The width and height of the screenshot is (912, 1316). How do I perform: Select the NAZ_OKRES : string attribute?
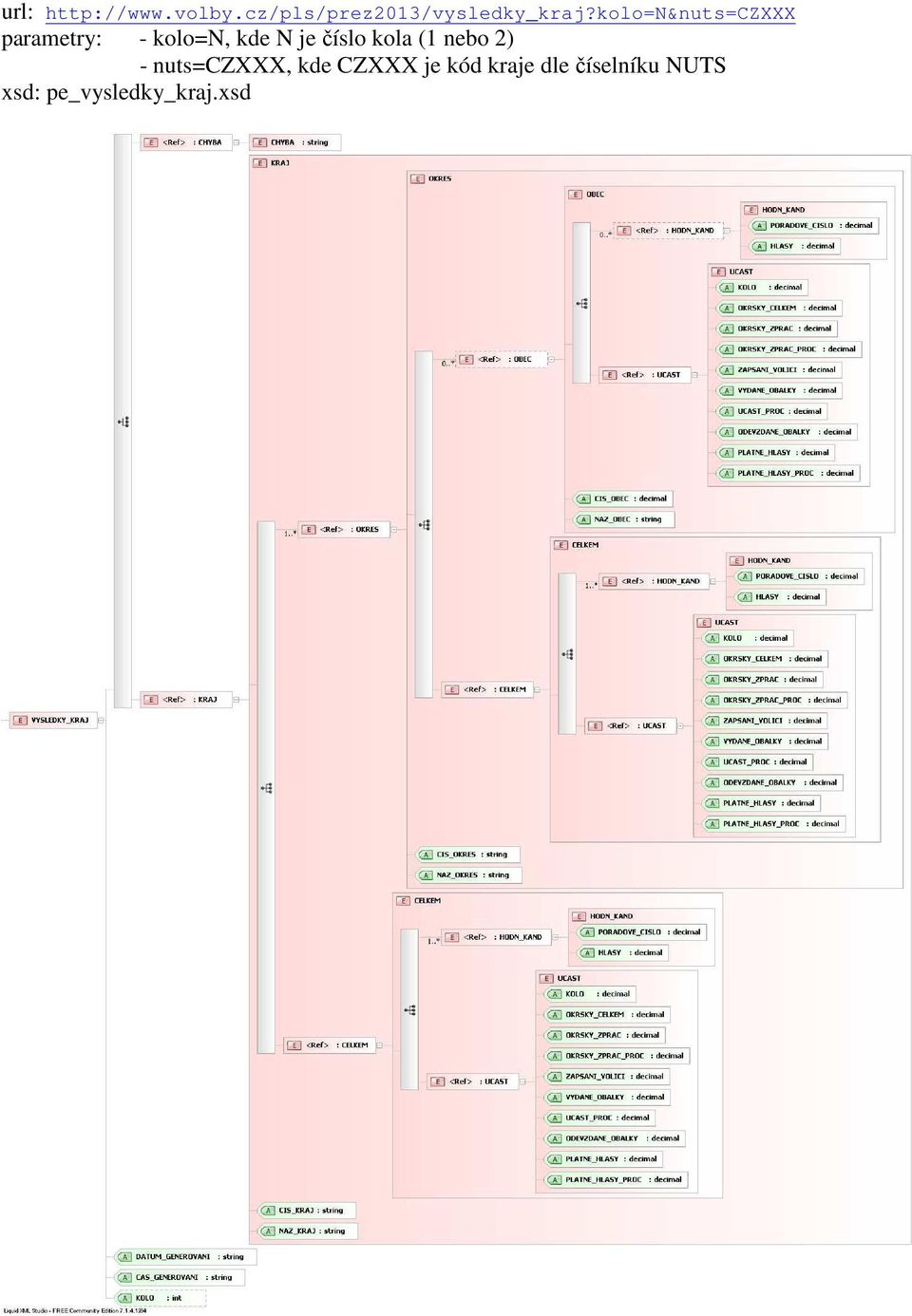468,875
